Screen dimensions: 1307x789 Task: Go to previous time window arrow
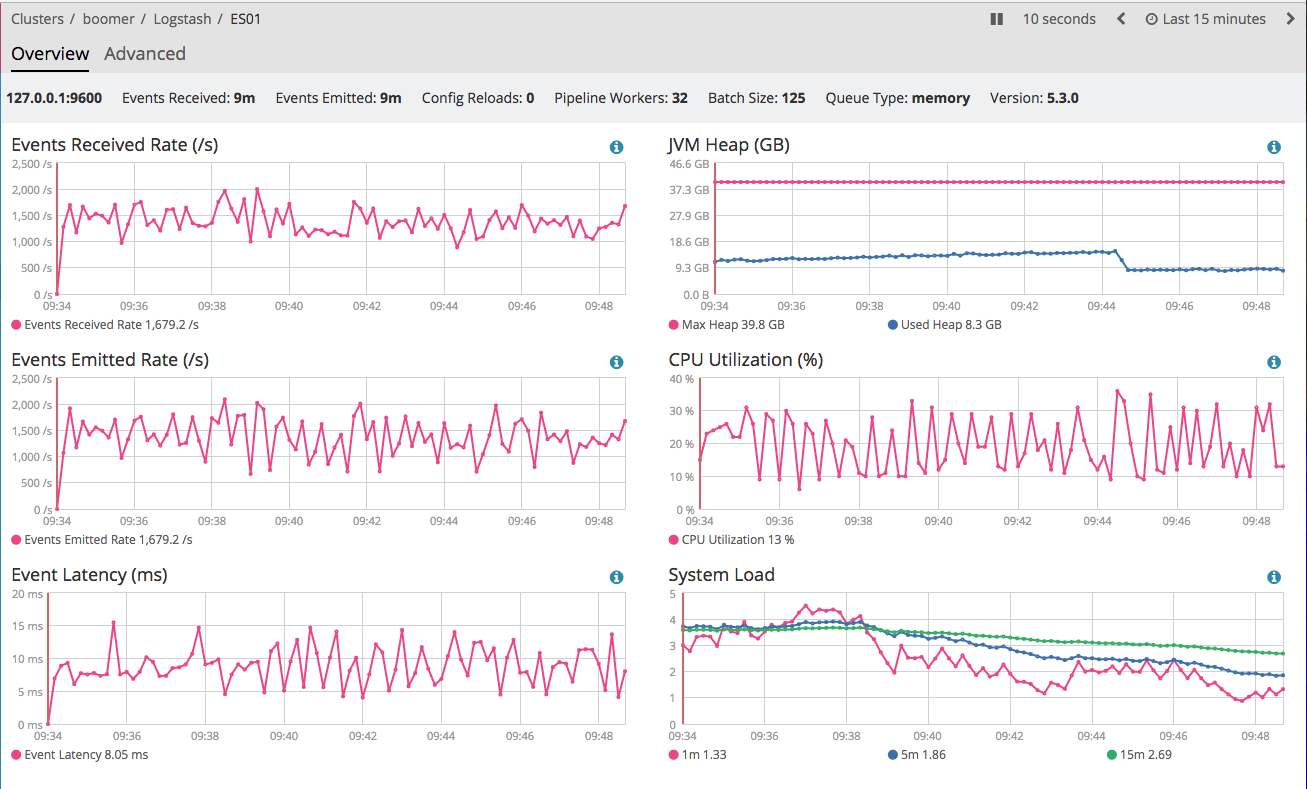click(1121, 19)
